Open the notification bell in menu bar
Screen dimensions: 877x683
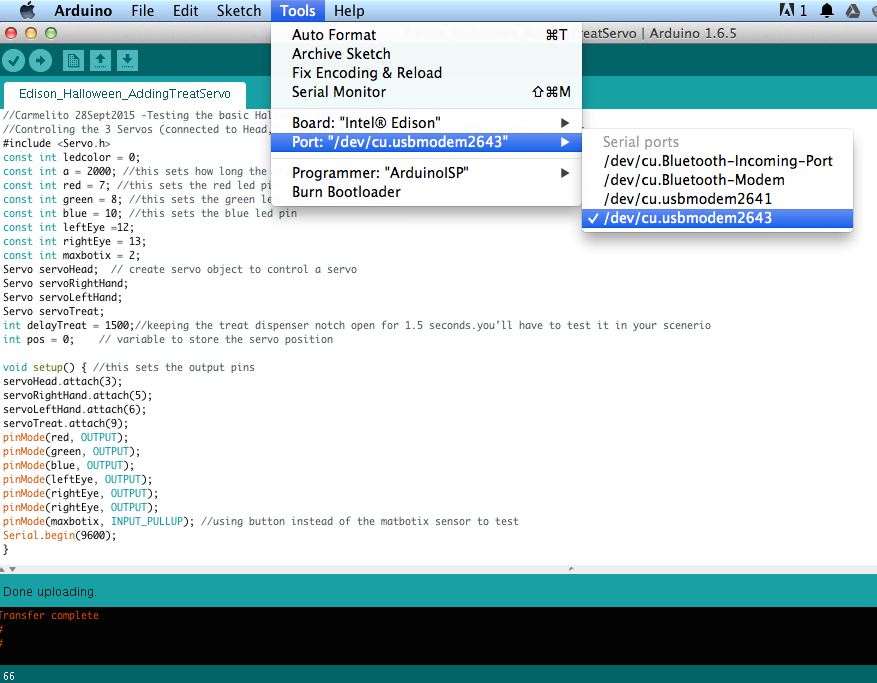(x=827, y=11)
